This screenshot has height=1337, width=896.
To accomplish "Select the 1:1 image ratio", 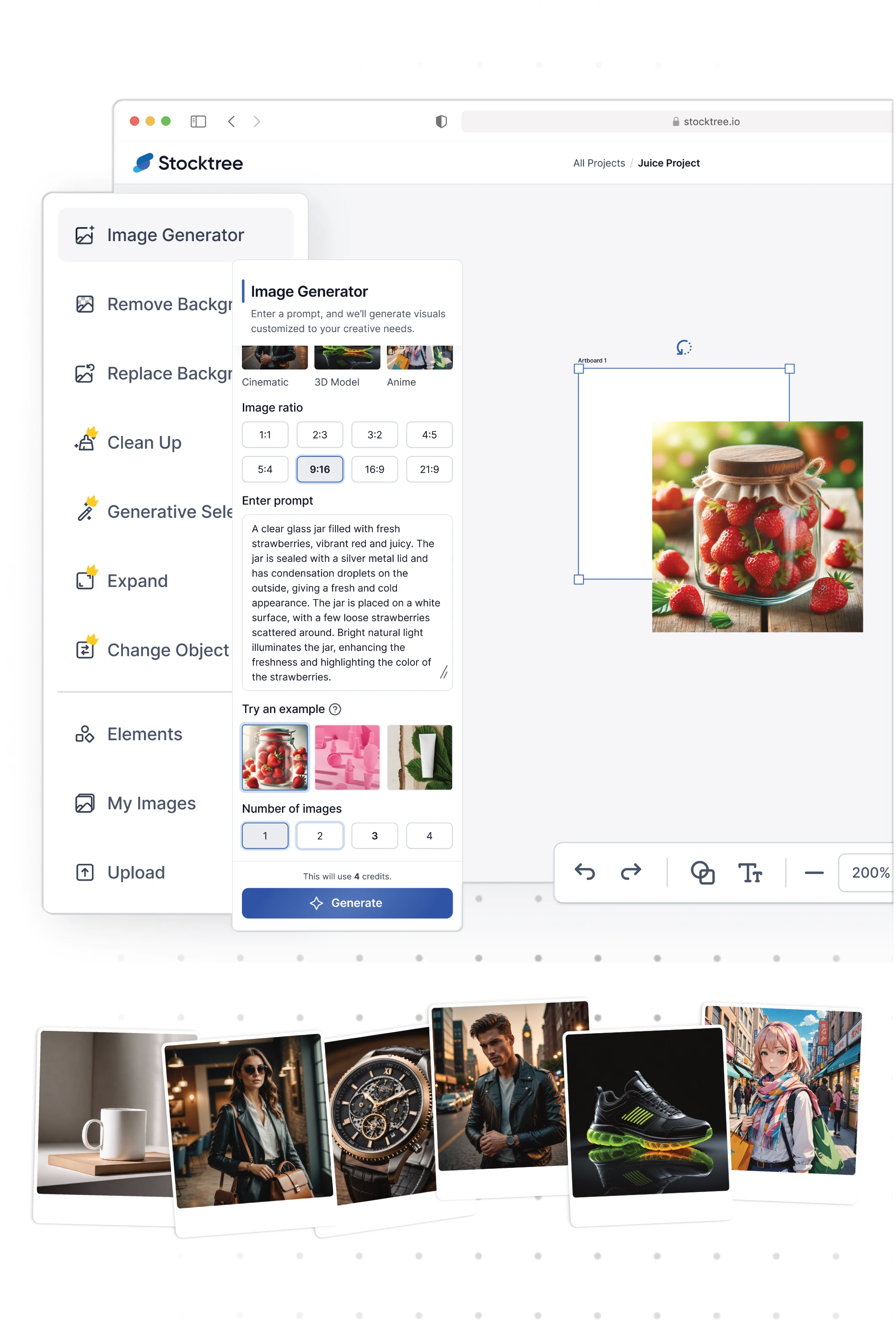I will (x=265, y=435).
